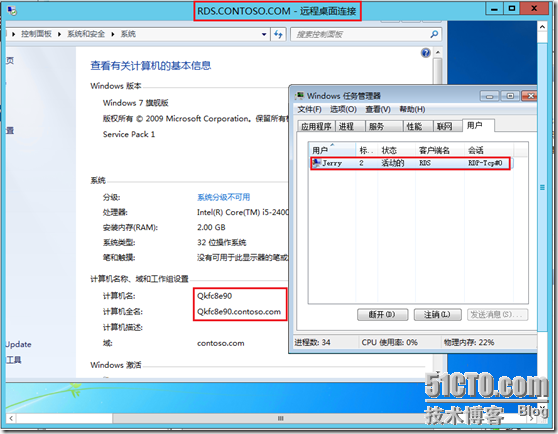The image size is (558, 434).
Task: Click the 断开(D) button
Action: [383, 314]
